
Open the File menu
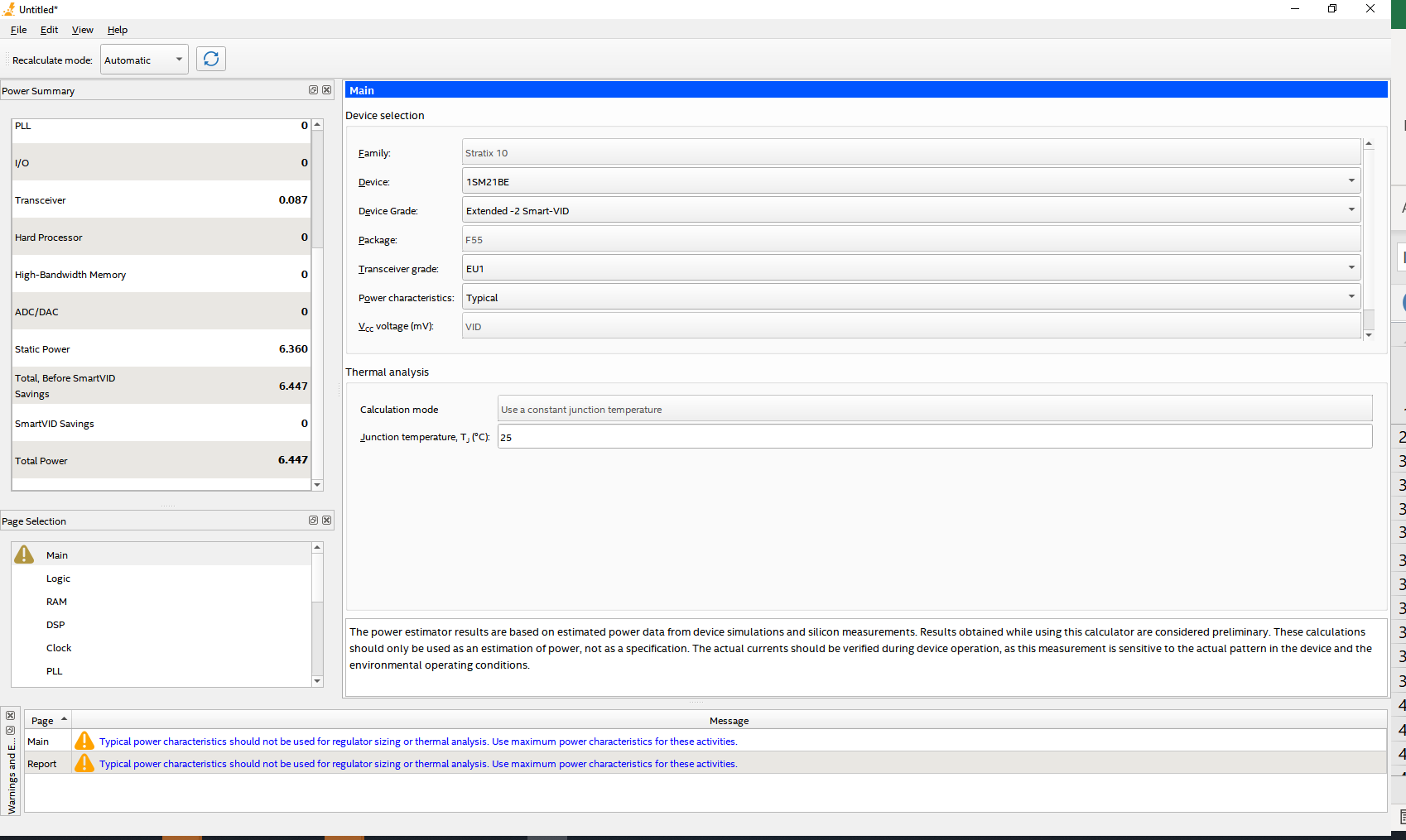(18, 30)
